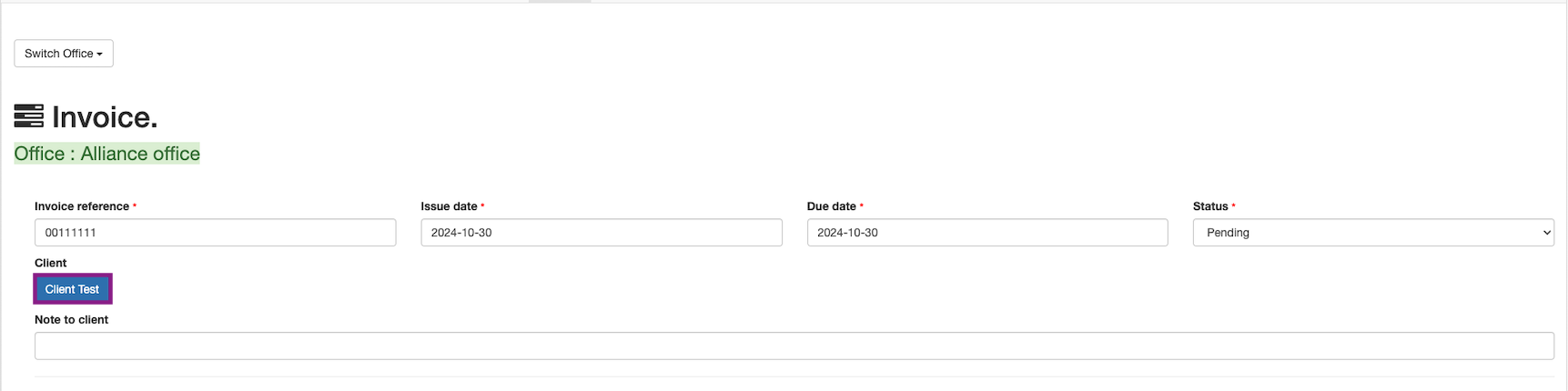Click the chevron arrow in Status select

[1546, 233]
